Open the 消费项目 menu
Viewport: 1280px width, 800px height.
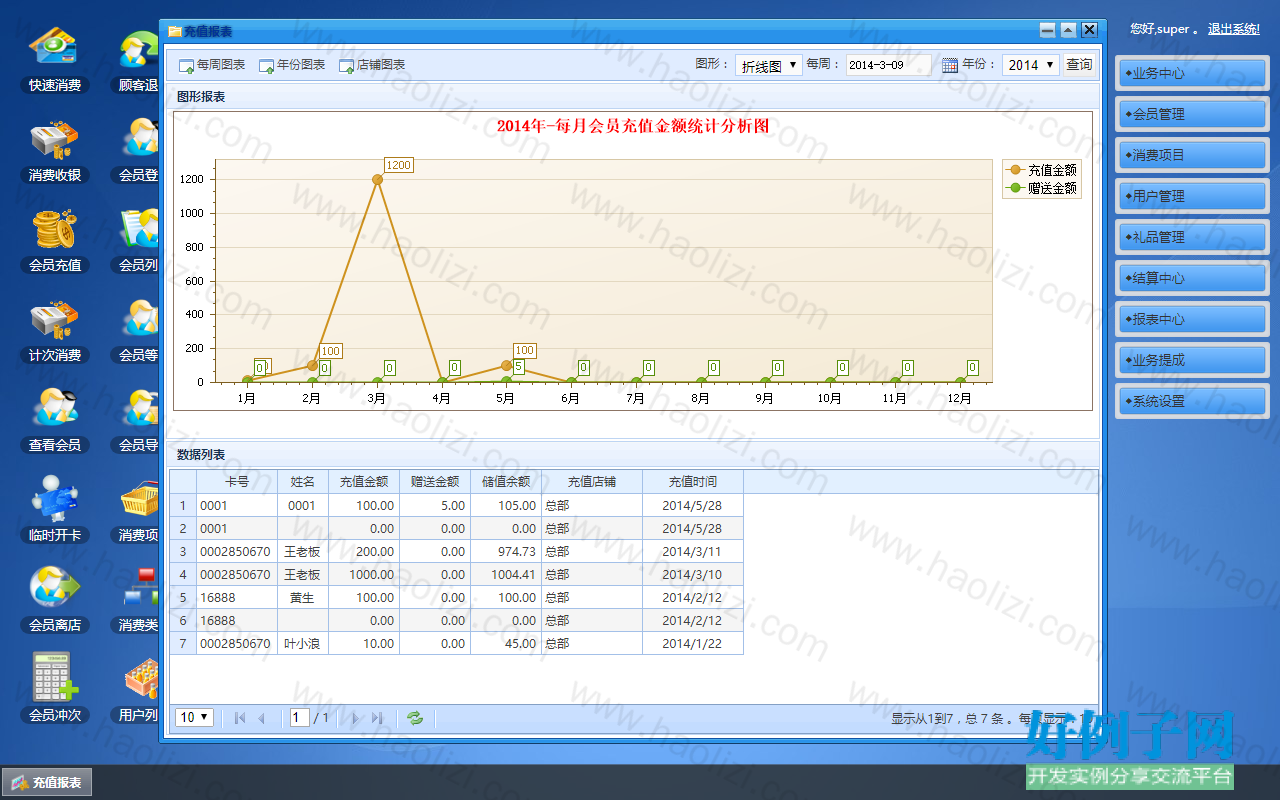[x=1192, y=155]
